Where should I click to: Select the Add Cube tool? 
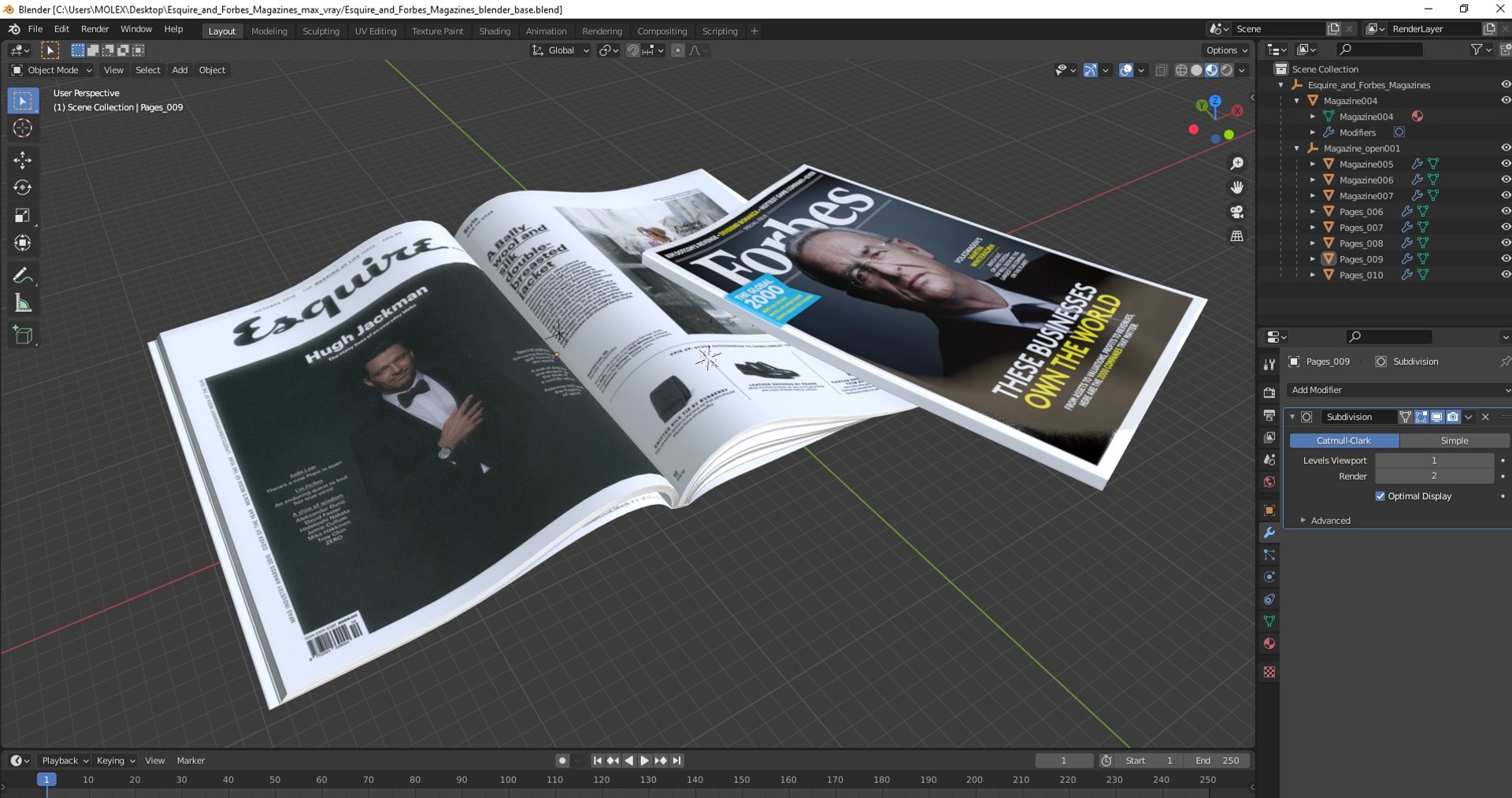[22, 336]
